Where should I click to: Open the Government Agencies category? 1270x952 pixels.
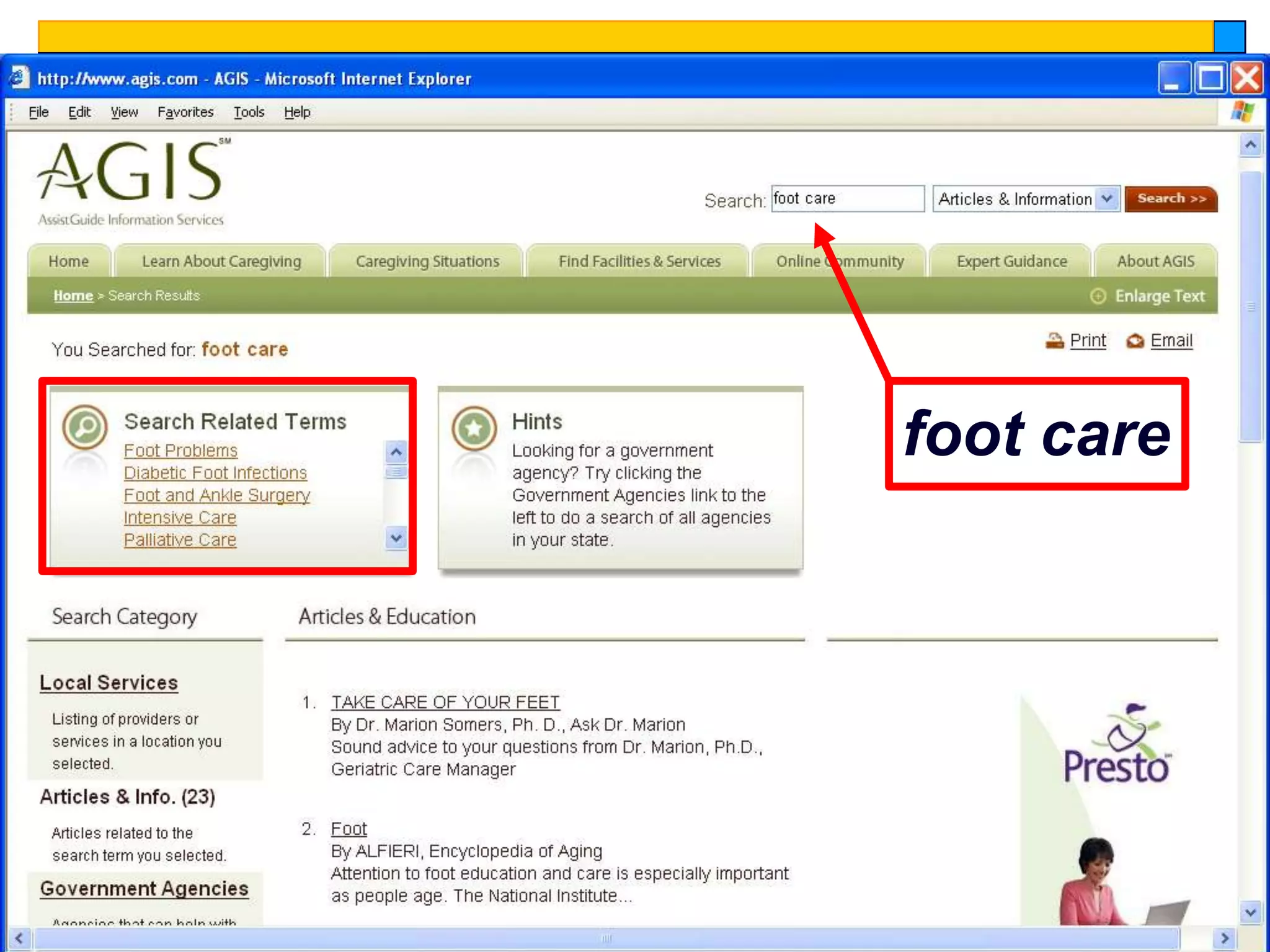144,888
